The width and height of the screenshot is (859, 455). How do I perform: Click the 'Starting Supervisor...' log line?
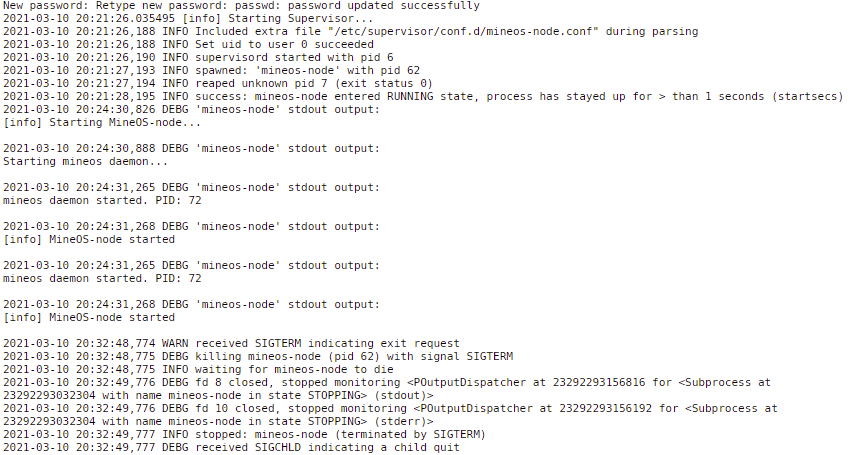(188, 18)
